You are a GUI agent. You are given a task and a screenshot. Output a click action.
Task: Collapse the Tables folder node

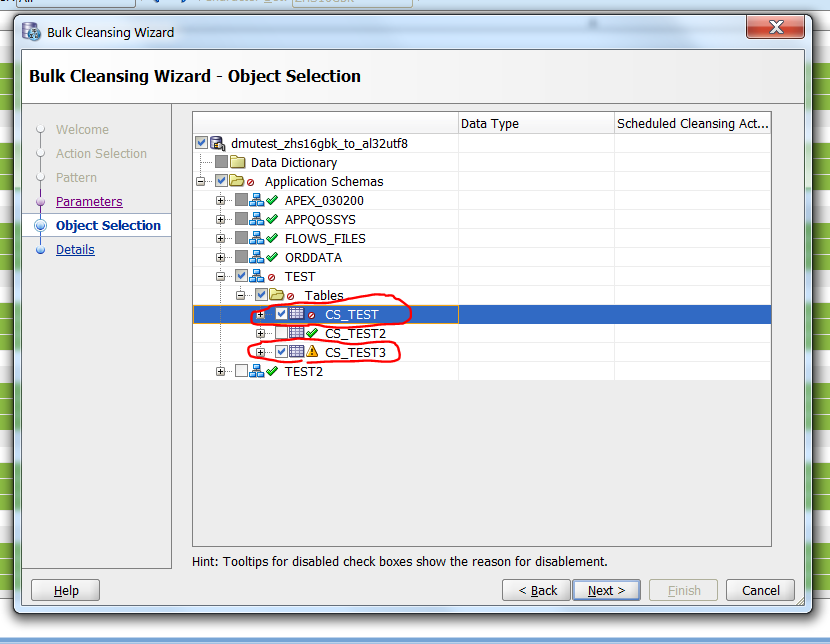(x=241, y=295)
